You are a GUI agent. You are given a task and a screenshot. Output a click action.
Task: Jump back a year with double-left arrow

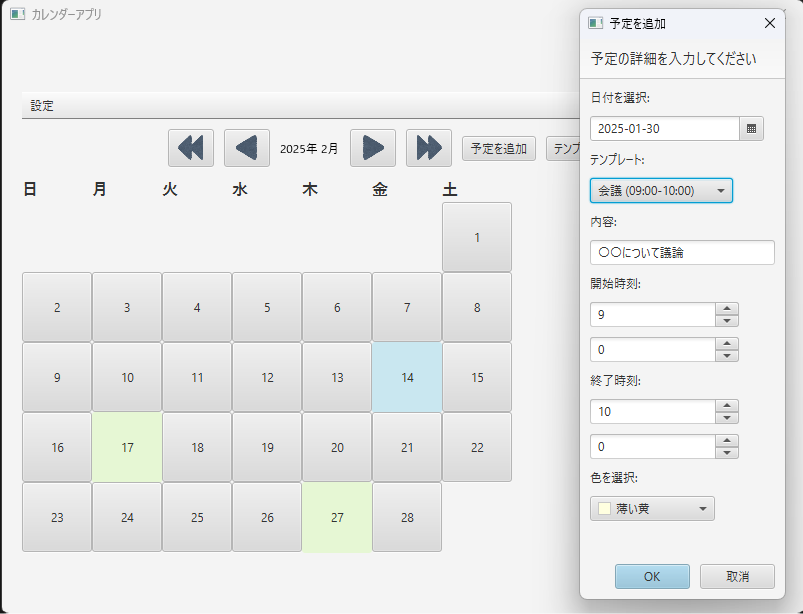(x=190, y=148)
